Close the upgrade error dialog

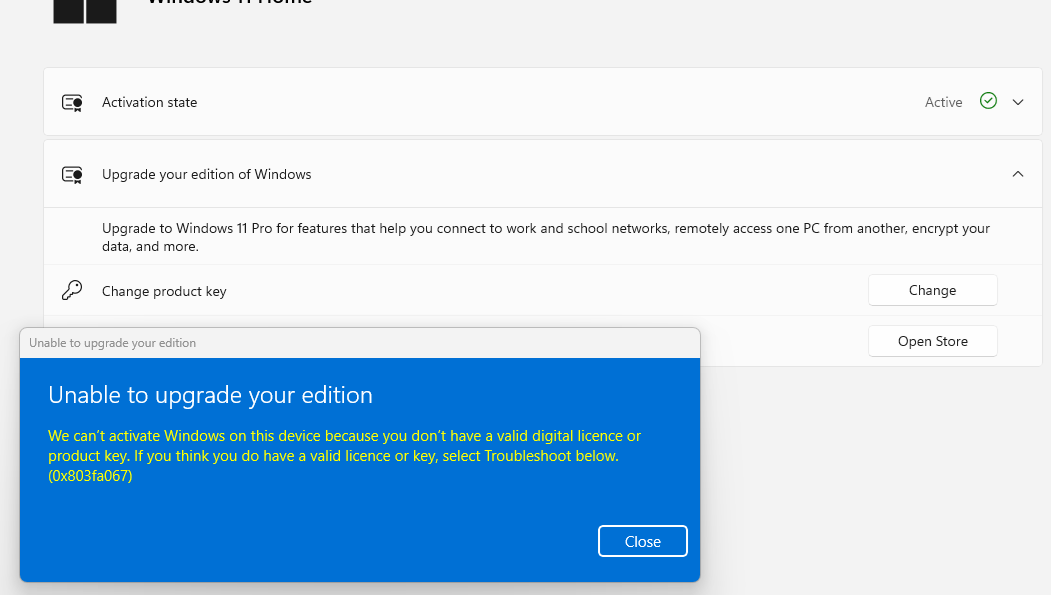pyautogui.click(x=642, y=541)
